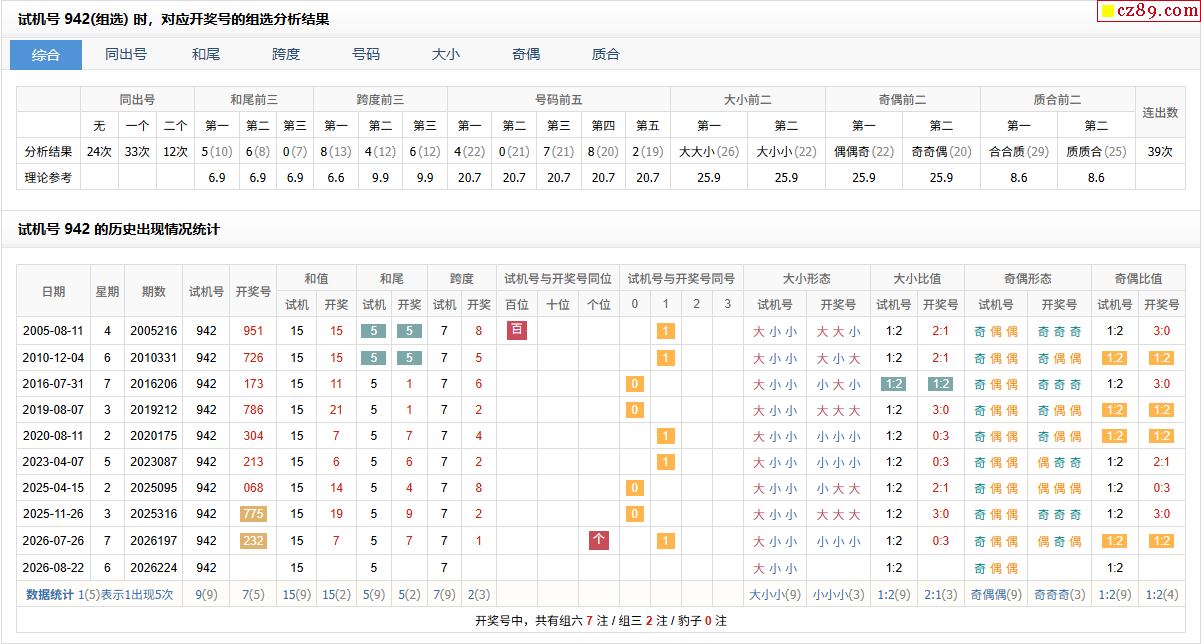1201x644 pixels.
Task: Click 开奖号 304 in row 2020175
Action: coord(253,436)
